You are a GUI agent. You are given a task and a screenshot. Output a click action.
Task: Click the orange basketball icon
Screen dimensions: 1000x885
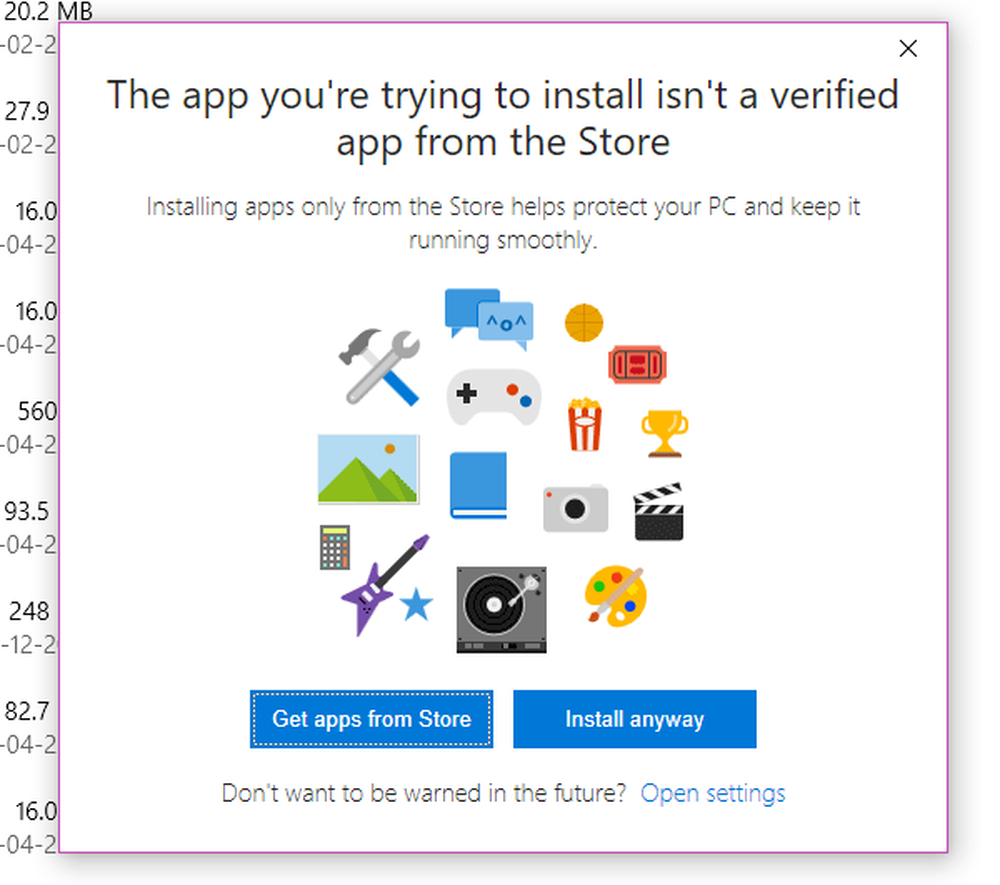coord(584,323)
